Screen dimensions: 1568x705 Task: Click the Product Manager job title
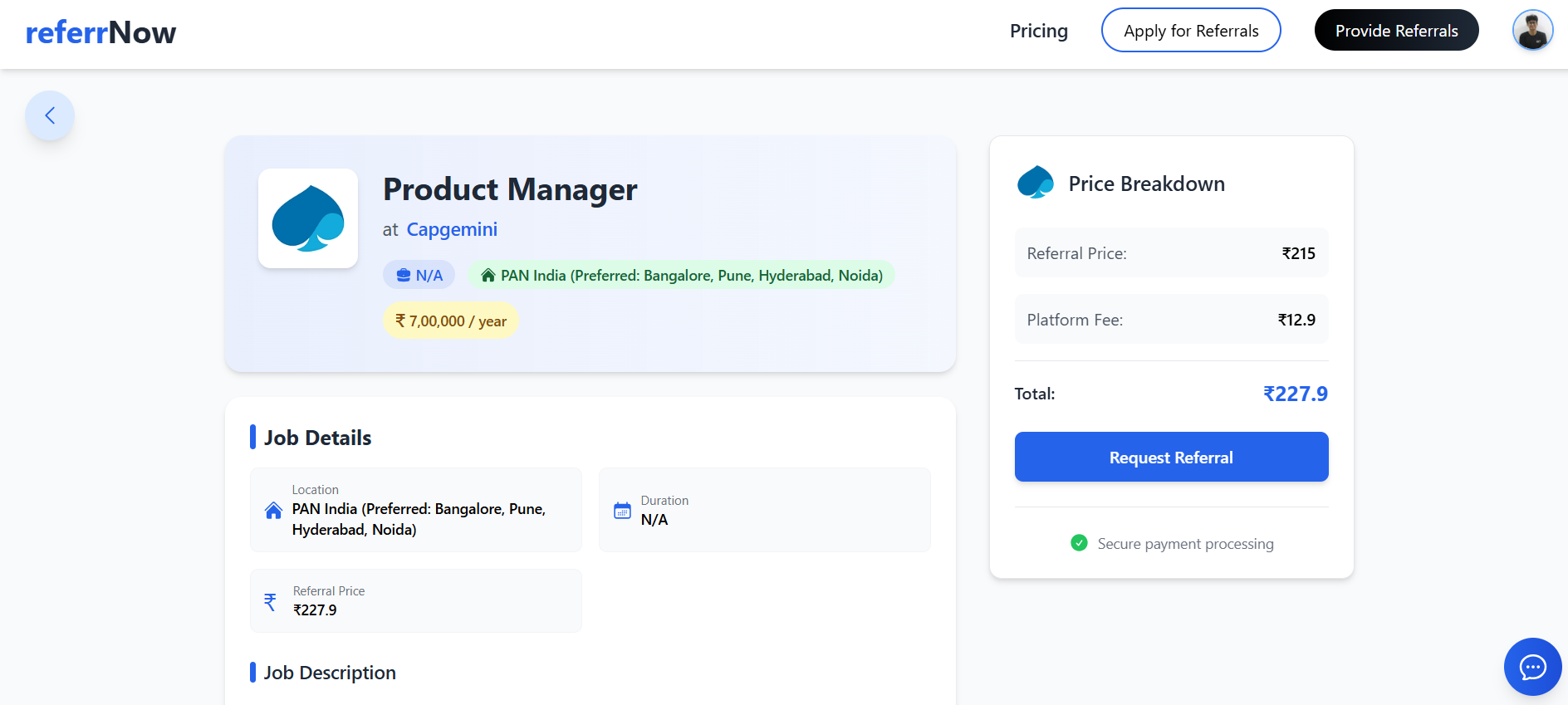click(510, 189)
